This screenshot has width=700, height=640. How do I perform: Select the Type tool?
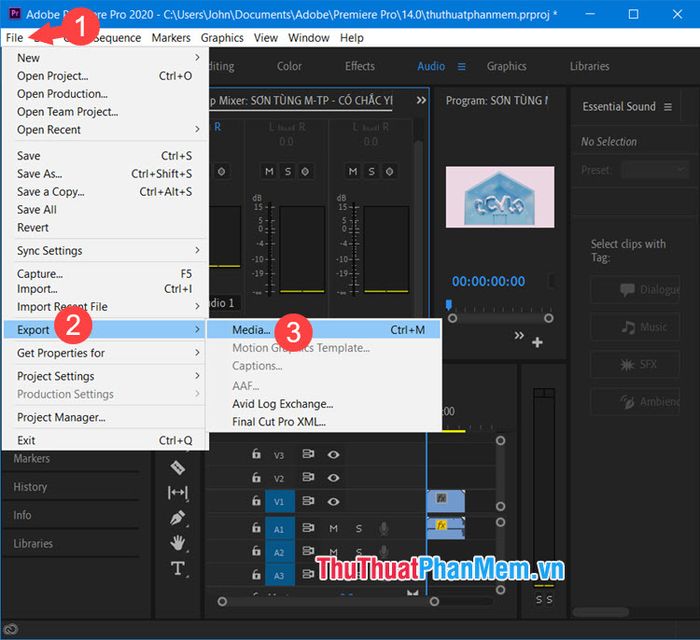[x=178, y=569]
